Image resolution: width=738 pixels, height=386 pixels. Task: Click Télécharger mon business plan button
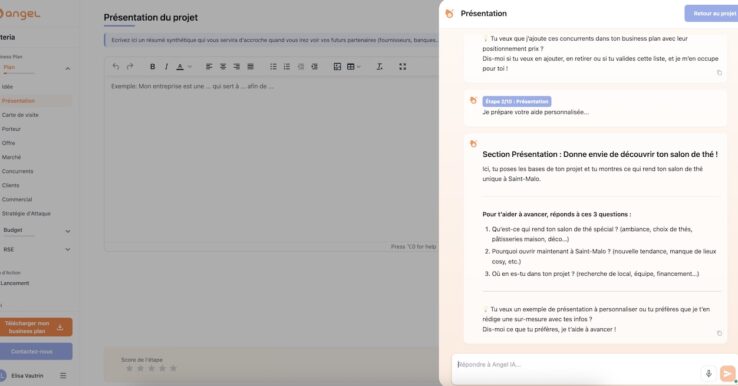[x=35, y=327]
